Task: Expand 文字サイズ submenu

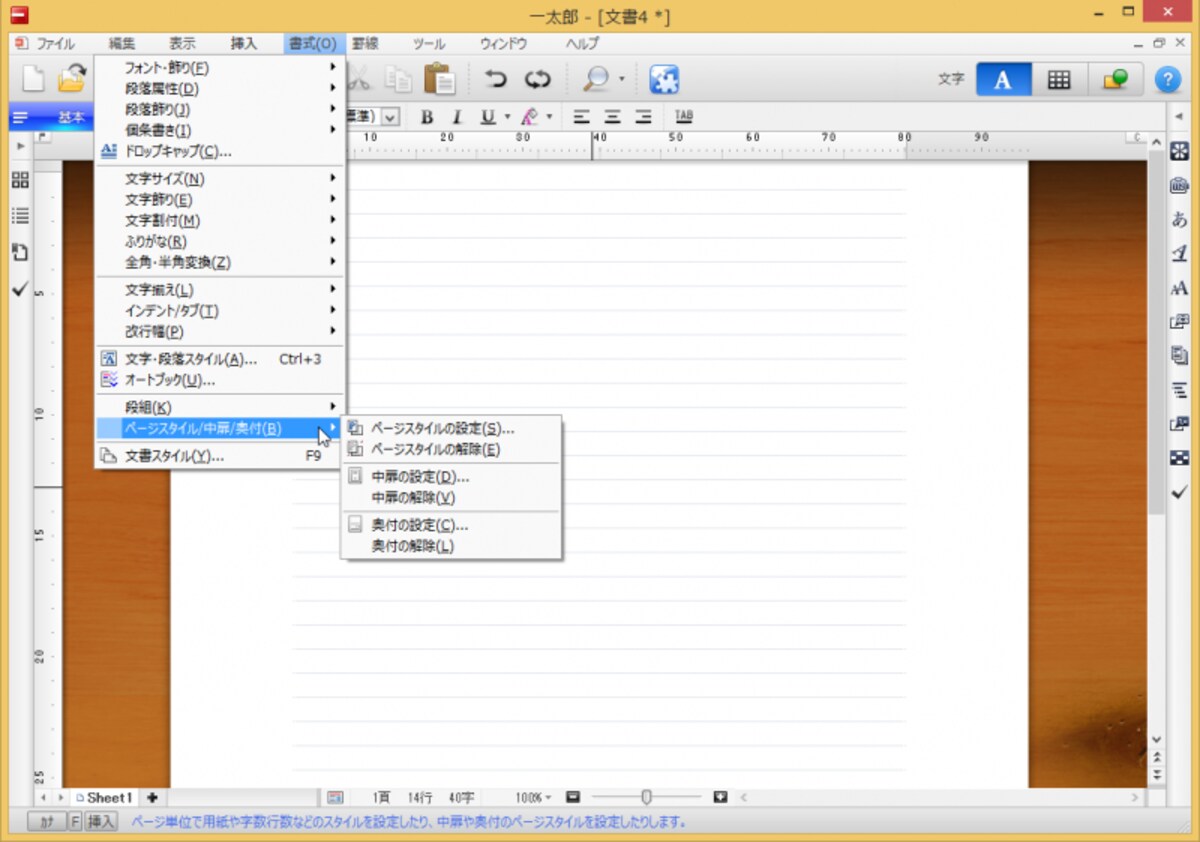Action: tap(220, 179)
